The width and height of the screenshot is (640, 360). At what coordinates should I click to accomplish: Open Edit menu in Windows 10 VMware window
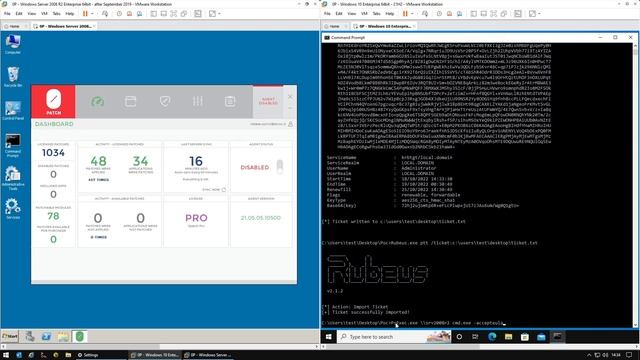point(339,13)
